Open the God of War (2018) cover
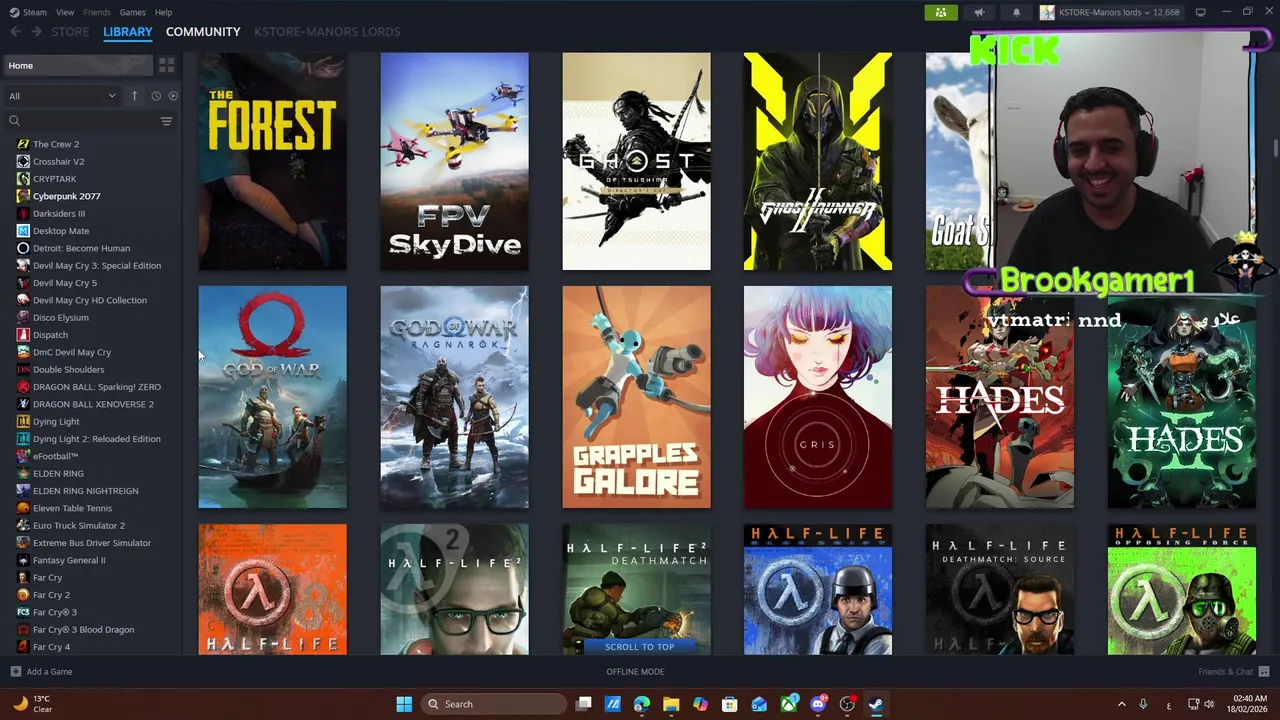 coord(273,397)
